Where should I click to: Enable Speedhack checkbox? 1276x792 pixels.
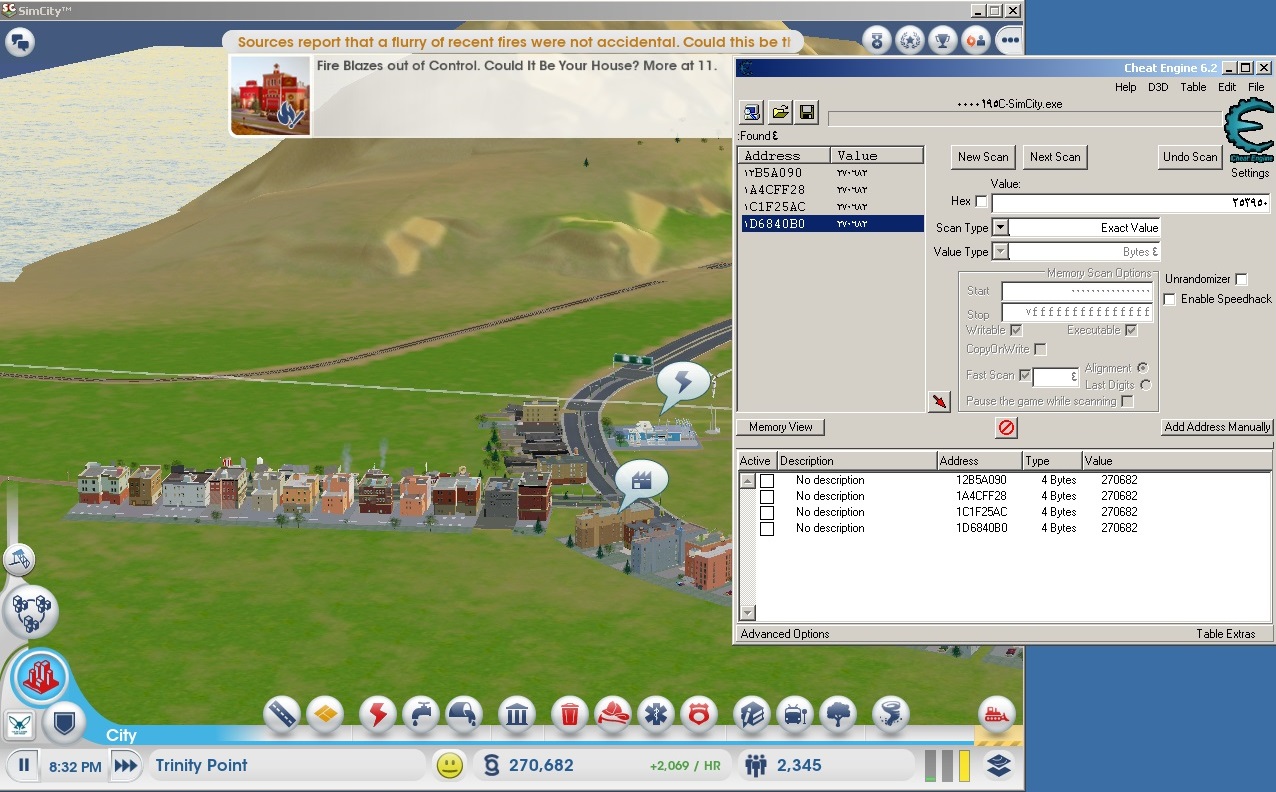point(1169,299)
